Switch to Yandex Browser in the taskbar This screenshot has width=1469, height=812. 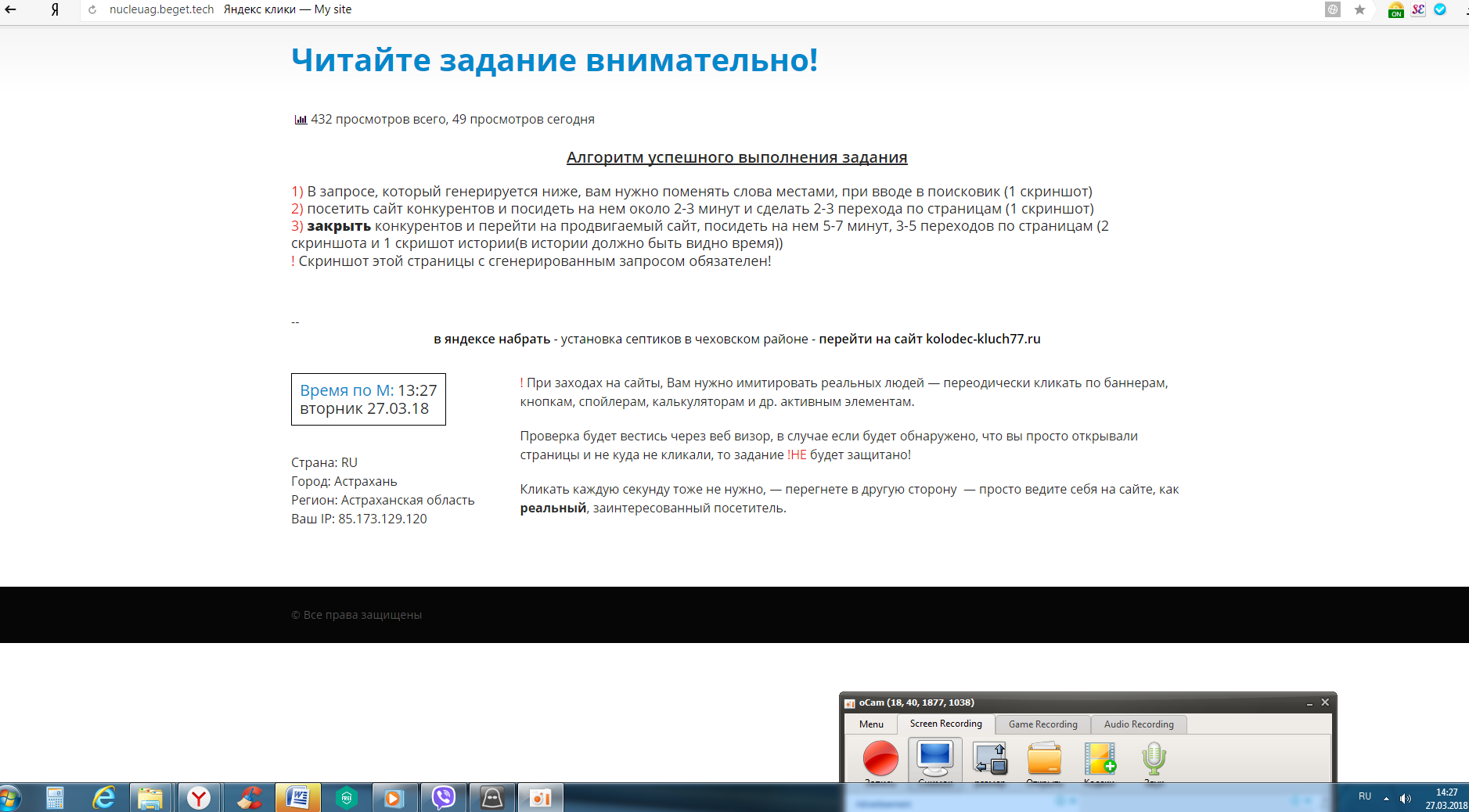click(199, 798)
